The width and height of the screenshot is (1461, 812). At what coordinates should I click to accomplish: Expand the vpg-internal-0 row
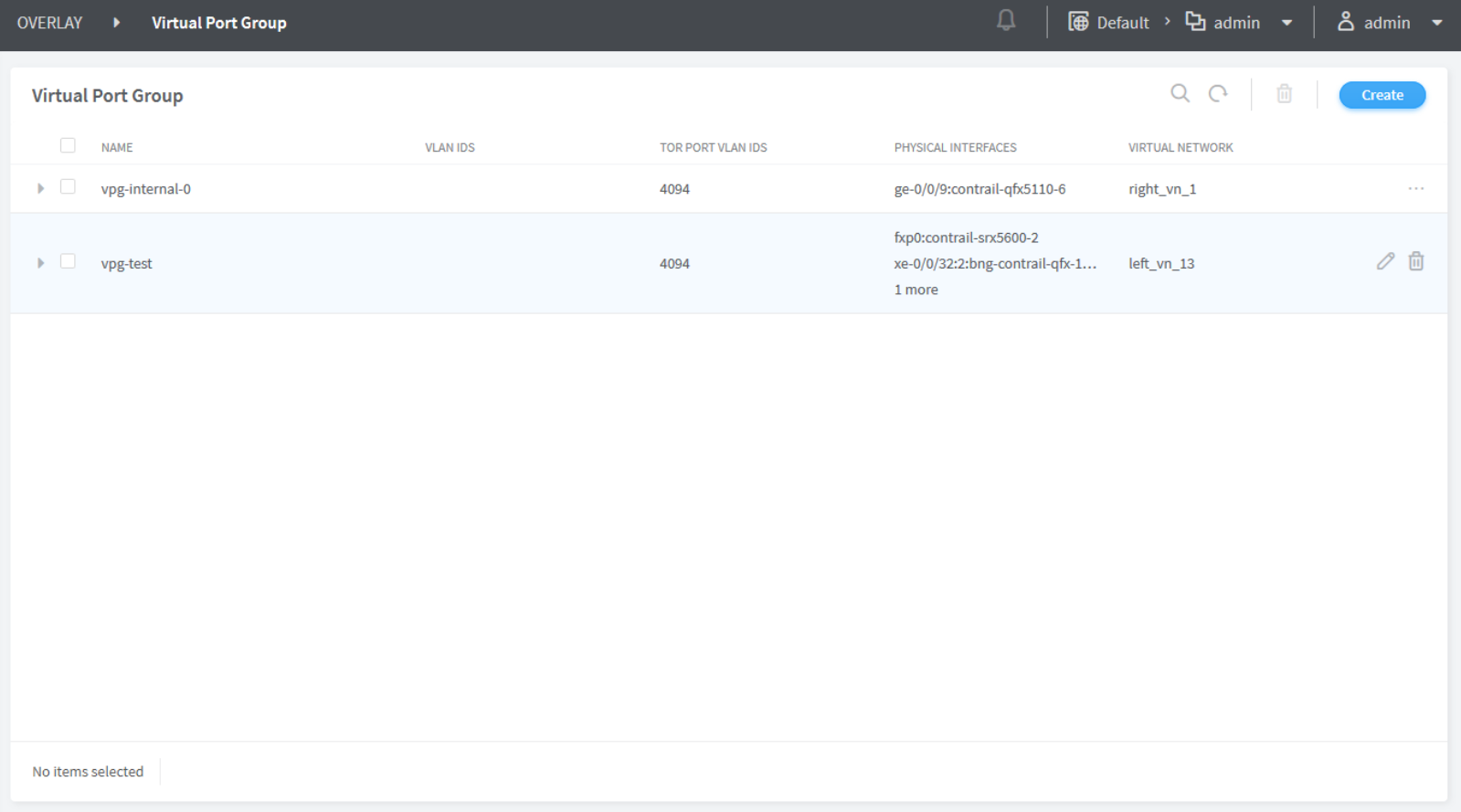coord(40,188)
